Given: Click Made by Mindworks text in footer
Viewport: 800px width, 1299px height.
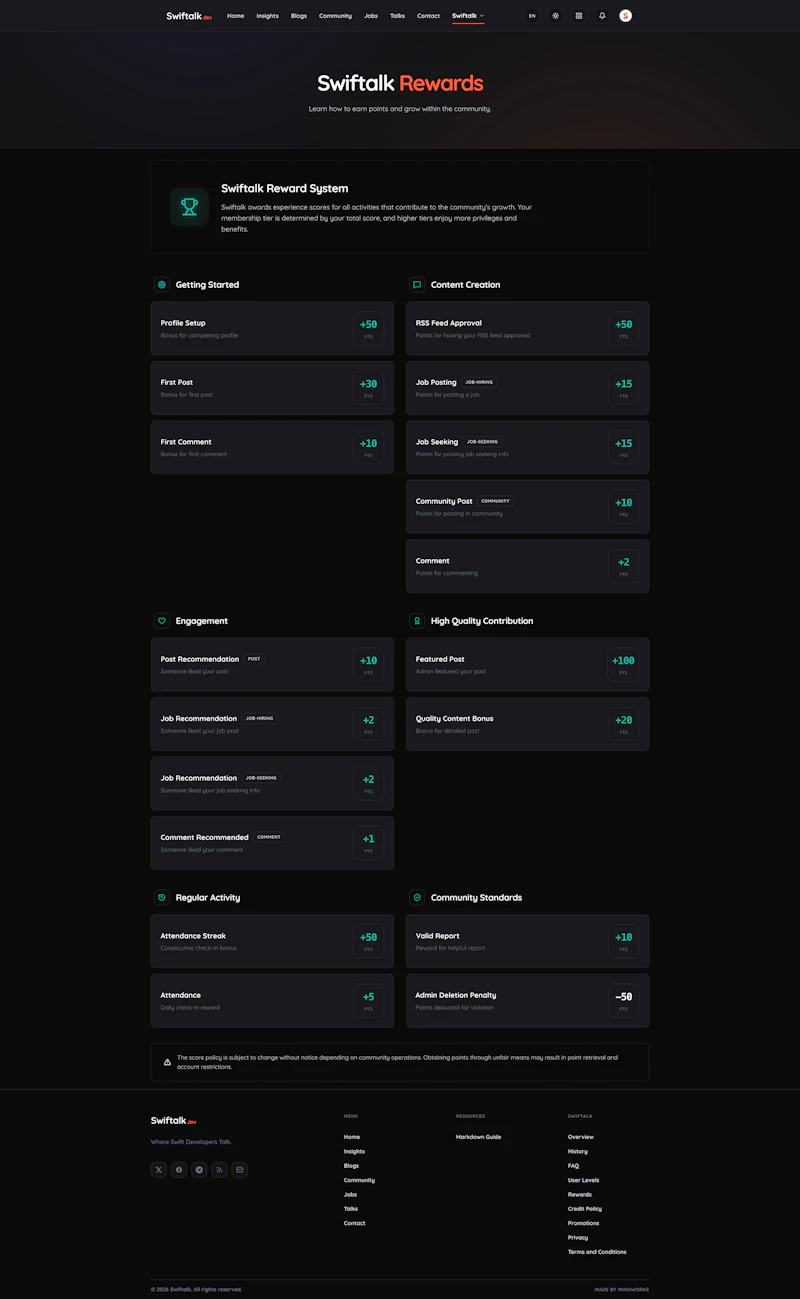Looking at the screenshot, I should (622, 1289).
